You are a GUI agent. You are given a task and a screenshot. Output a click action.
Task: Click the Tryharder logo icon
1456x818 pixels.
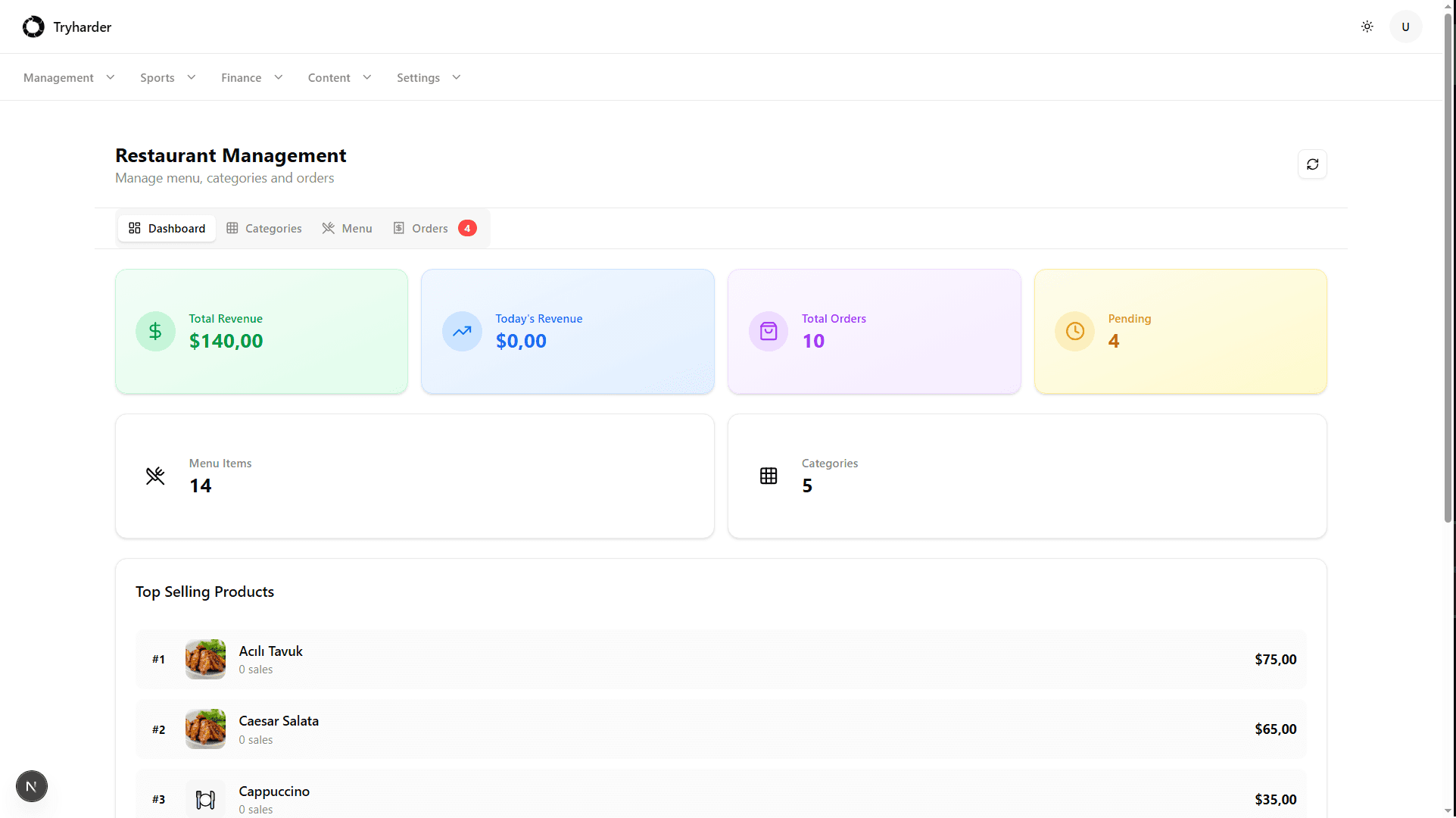tap(33, 27)
